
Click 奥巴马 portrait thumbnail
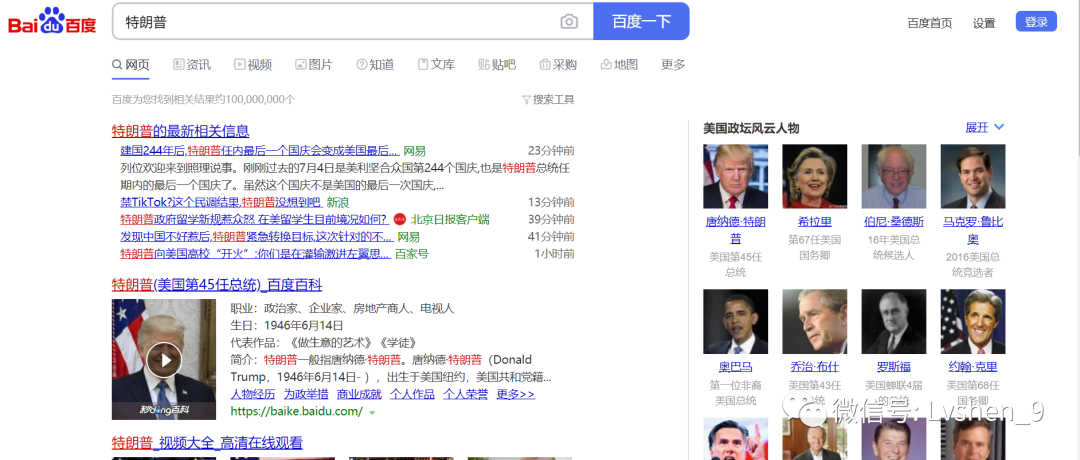[x=736, y=322]
